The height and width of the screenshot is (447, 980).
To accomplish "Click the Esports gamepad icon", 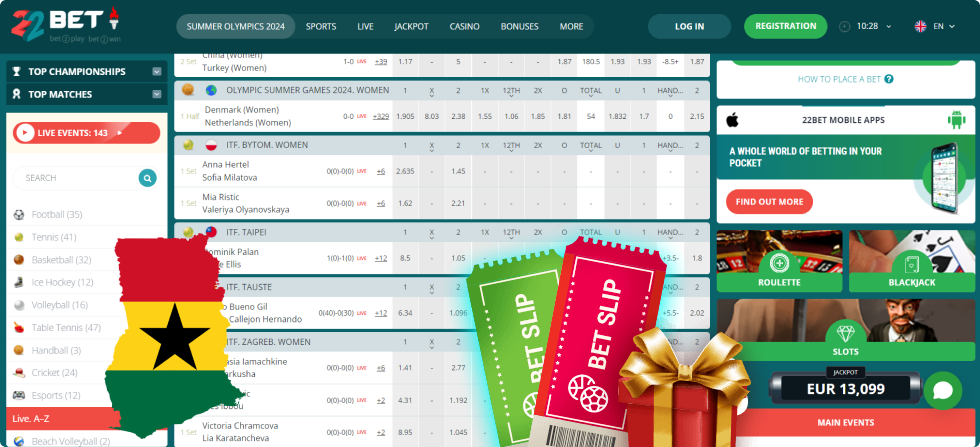I will pyautogui.click(x=19, y=395).
